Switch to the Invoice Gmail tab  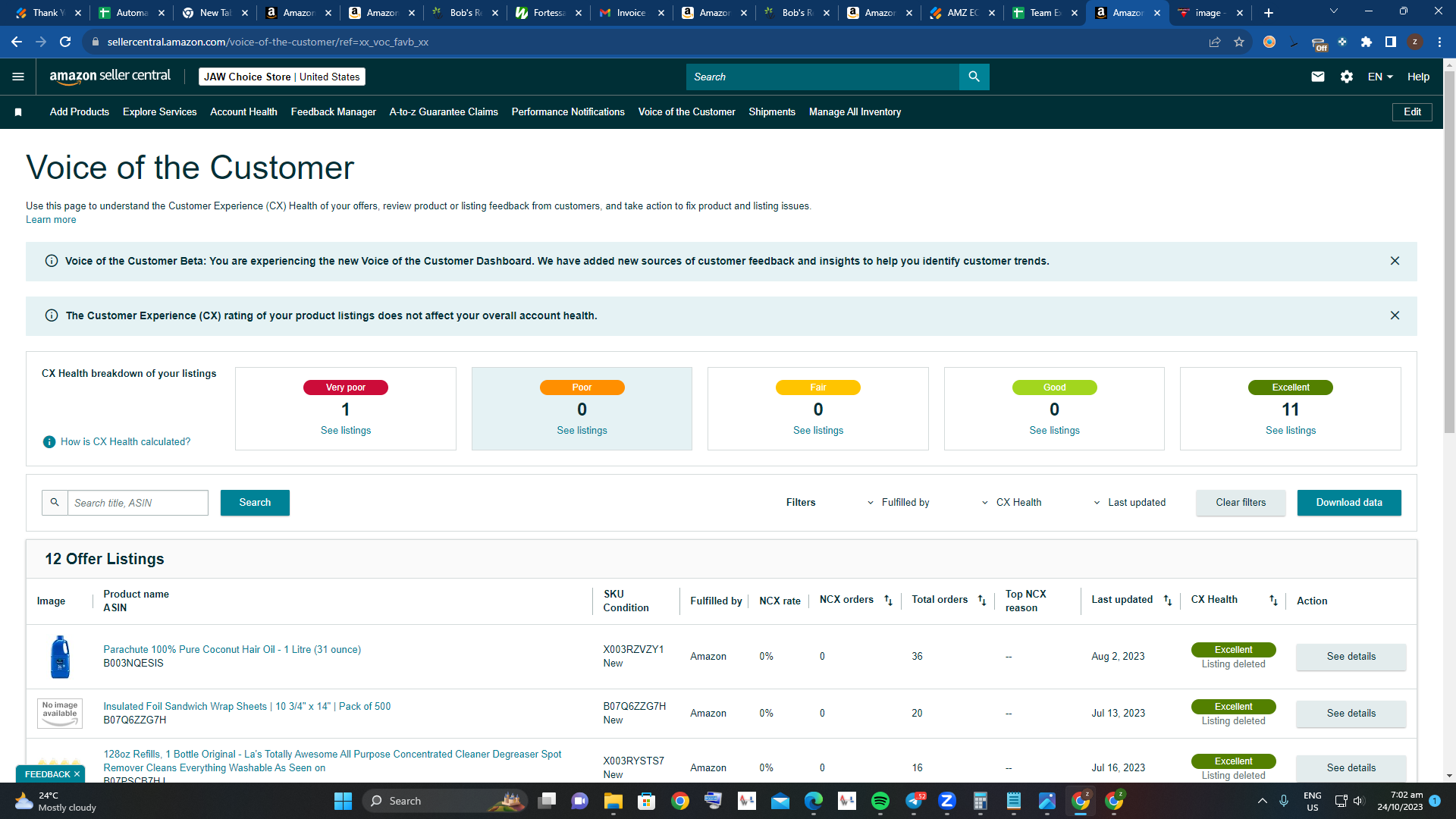click(x=632, y=13)
